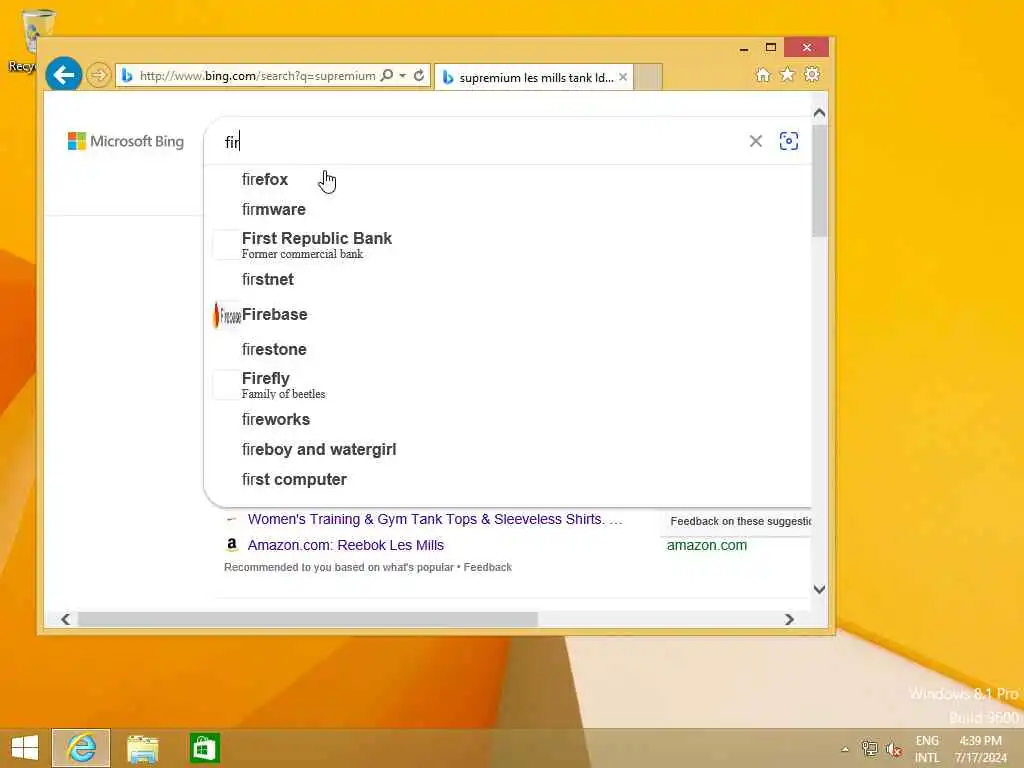Choose the fireworks suggestion
Viewport: 1024px width, 768px height.
507,419
